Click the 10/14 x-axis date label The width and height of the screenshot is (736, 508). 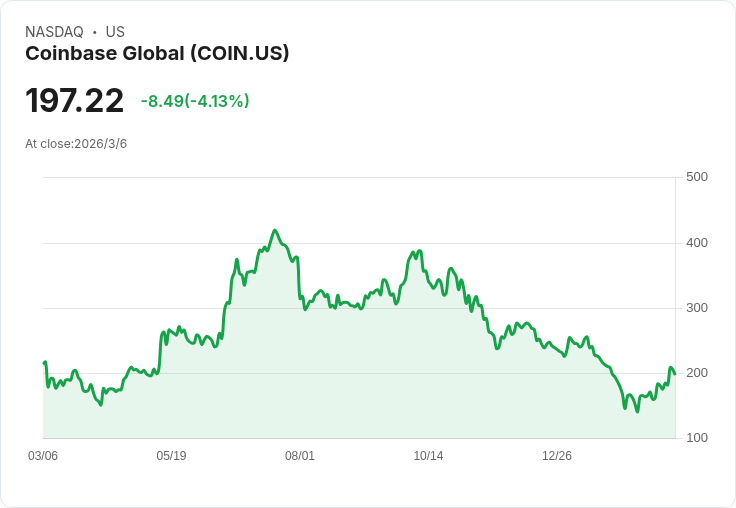pyautogui.click(x=428, y=456)
